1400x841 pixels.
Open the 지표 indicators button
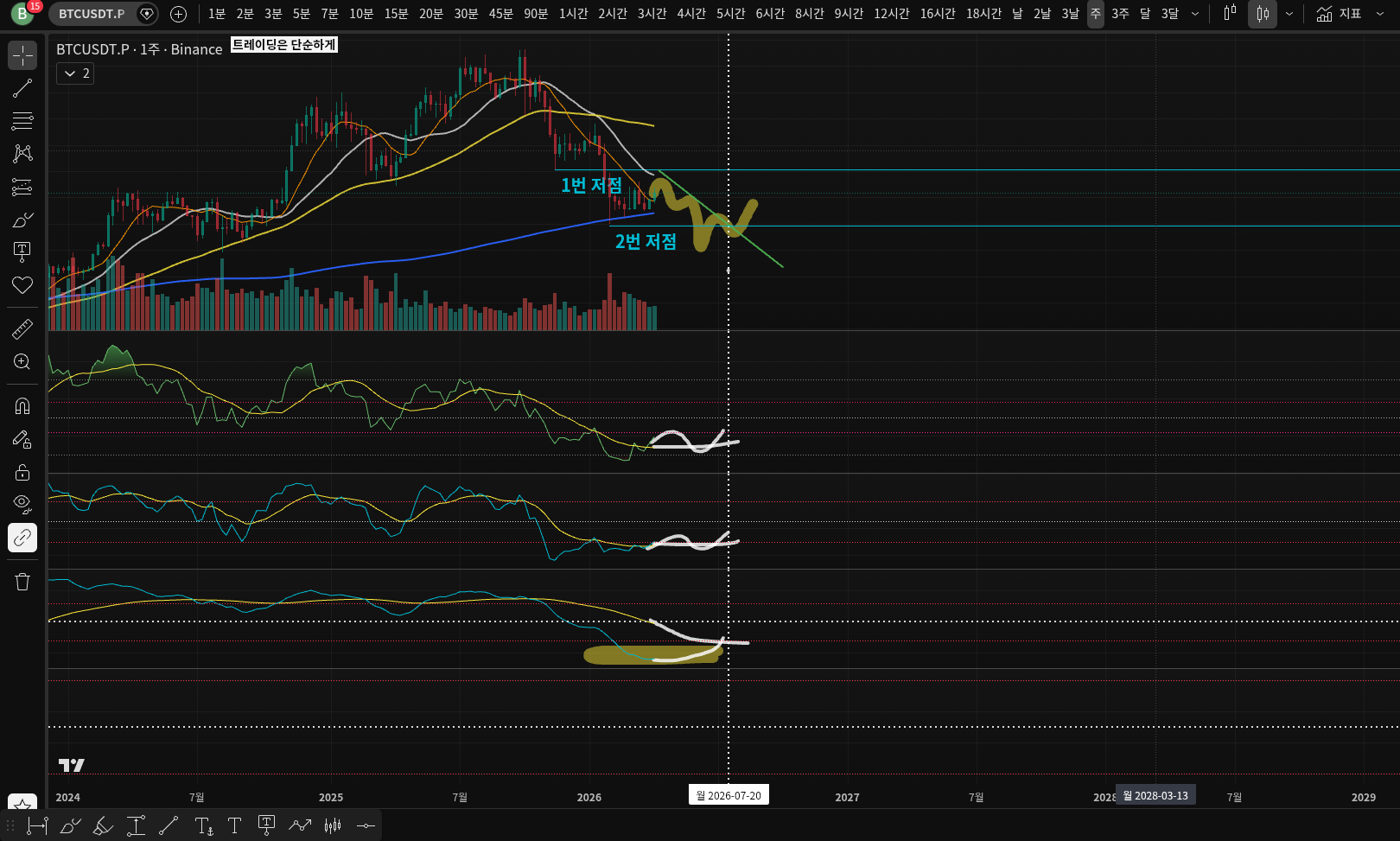(1339, 14)
